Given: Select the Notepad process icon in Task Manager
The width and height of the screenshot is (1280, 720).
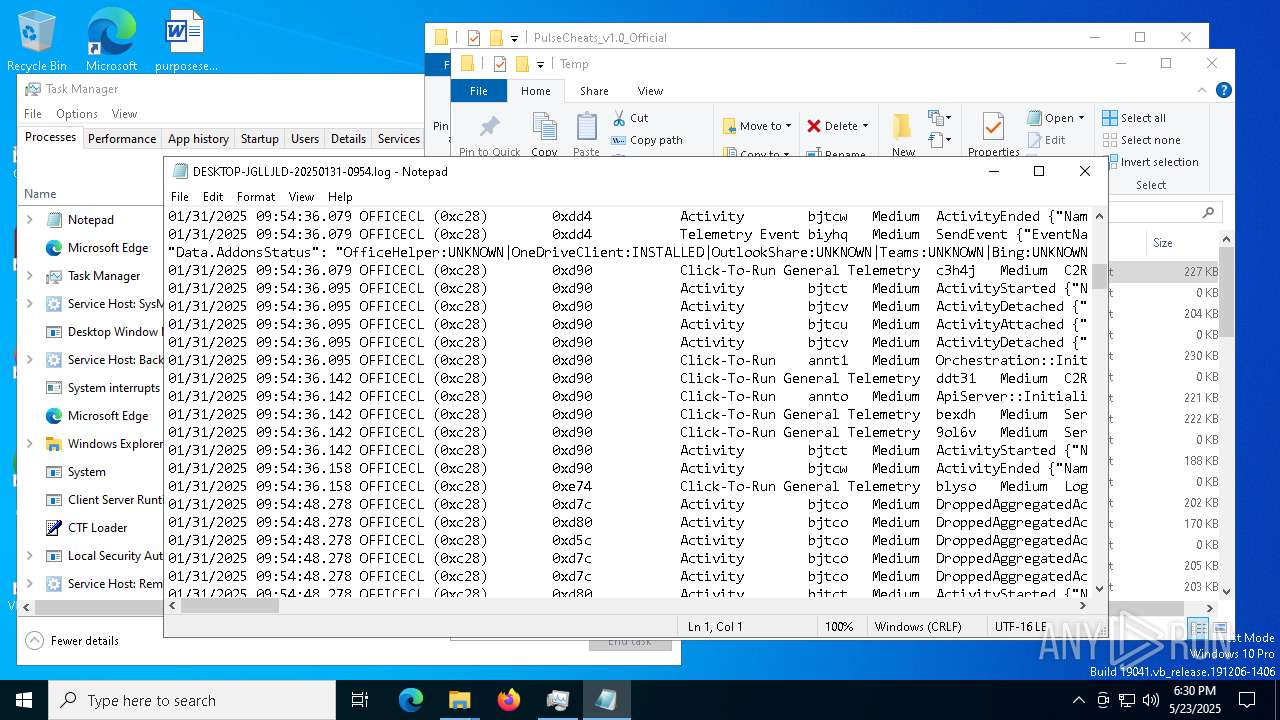Looking at the screenshot, I should [x=54, y=220].
